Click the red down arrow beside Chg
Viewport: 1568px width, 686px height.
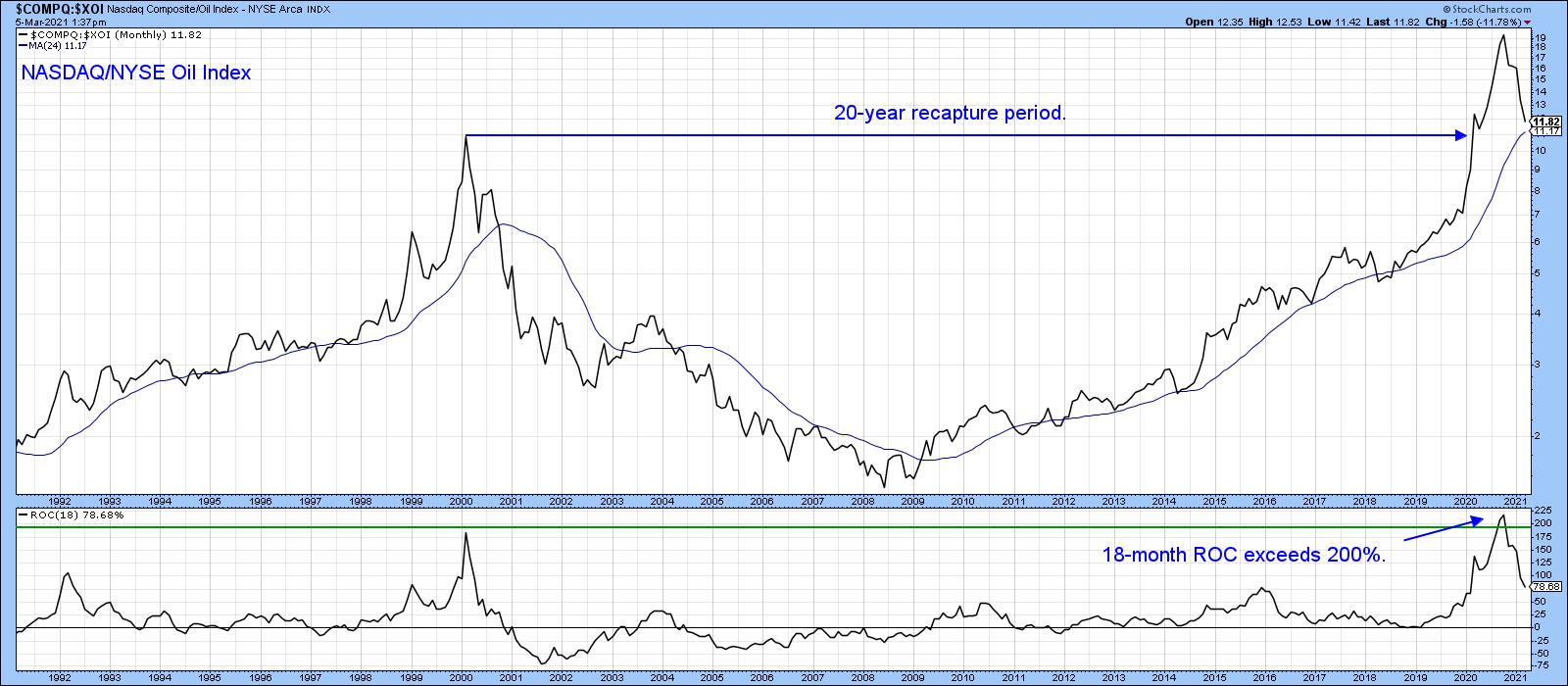(1559, 22)
